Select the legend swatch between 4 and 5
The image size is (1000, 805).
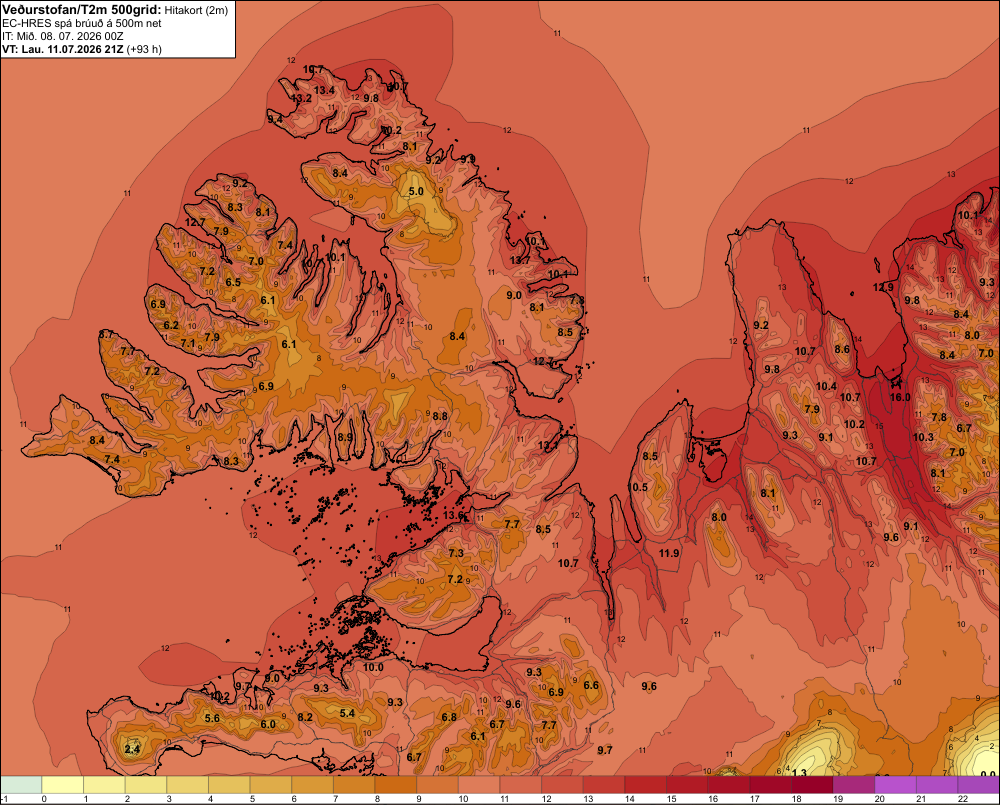tap(230, 785)
